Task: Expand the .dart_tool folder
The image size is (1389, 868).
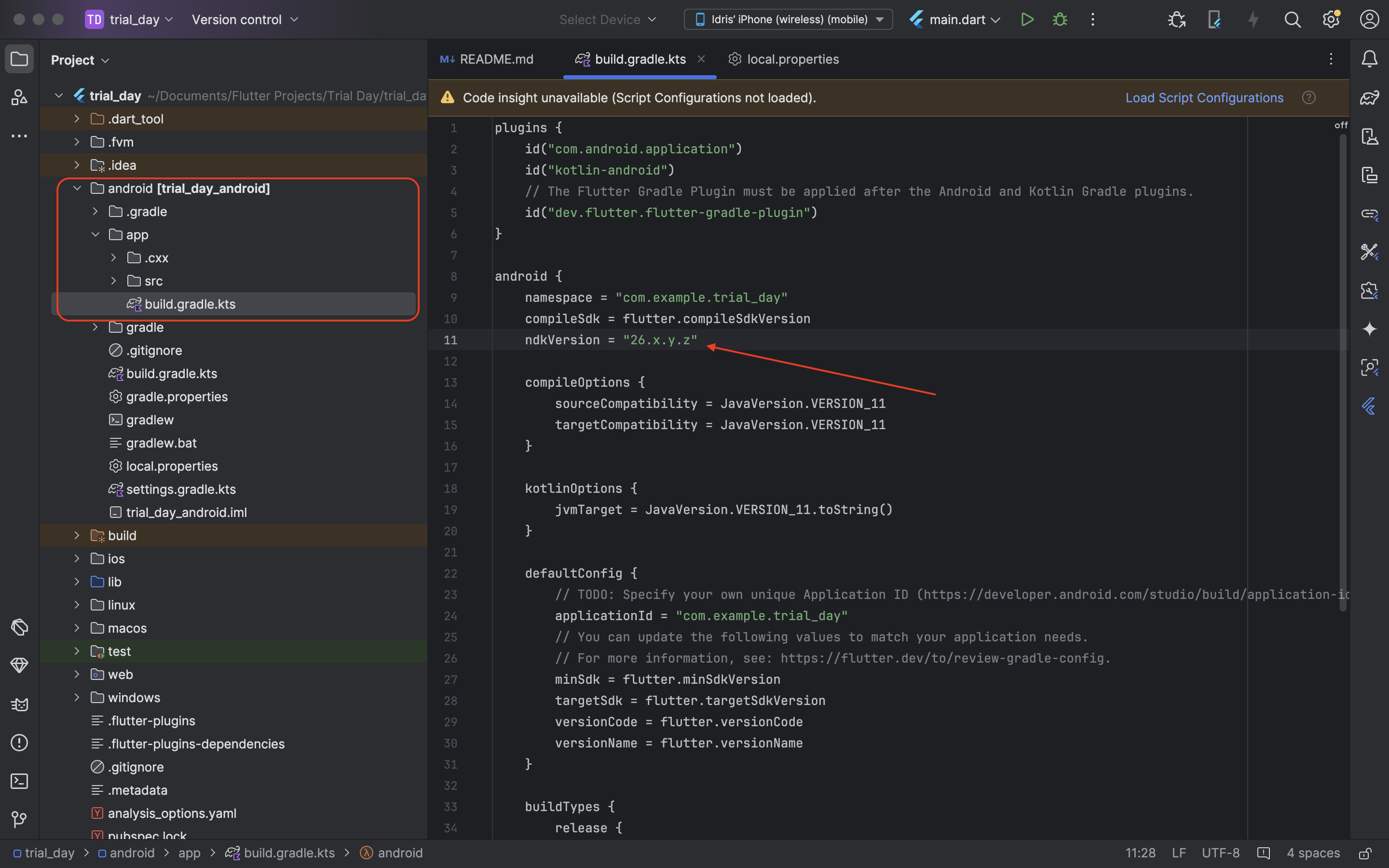Action: click(x=77, y=119)
